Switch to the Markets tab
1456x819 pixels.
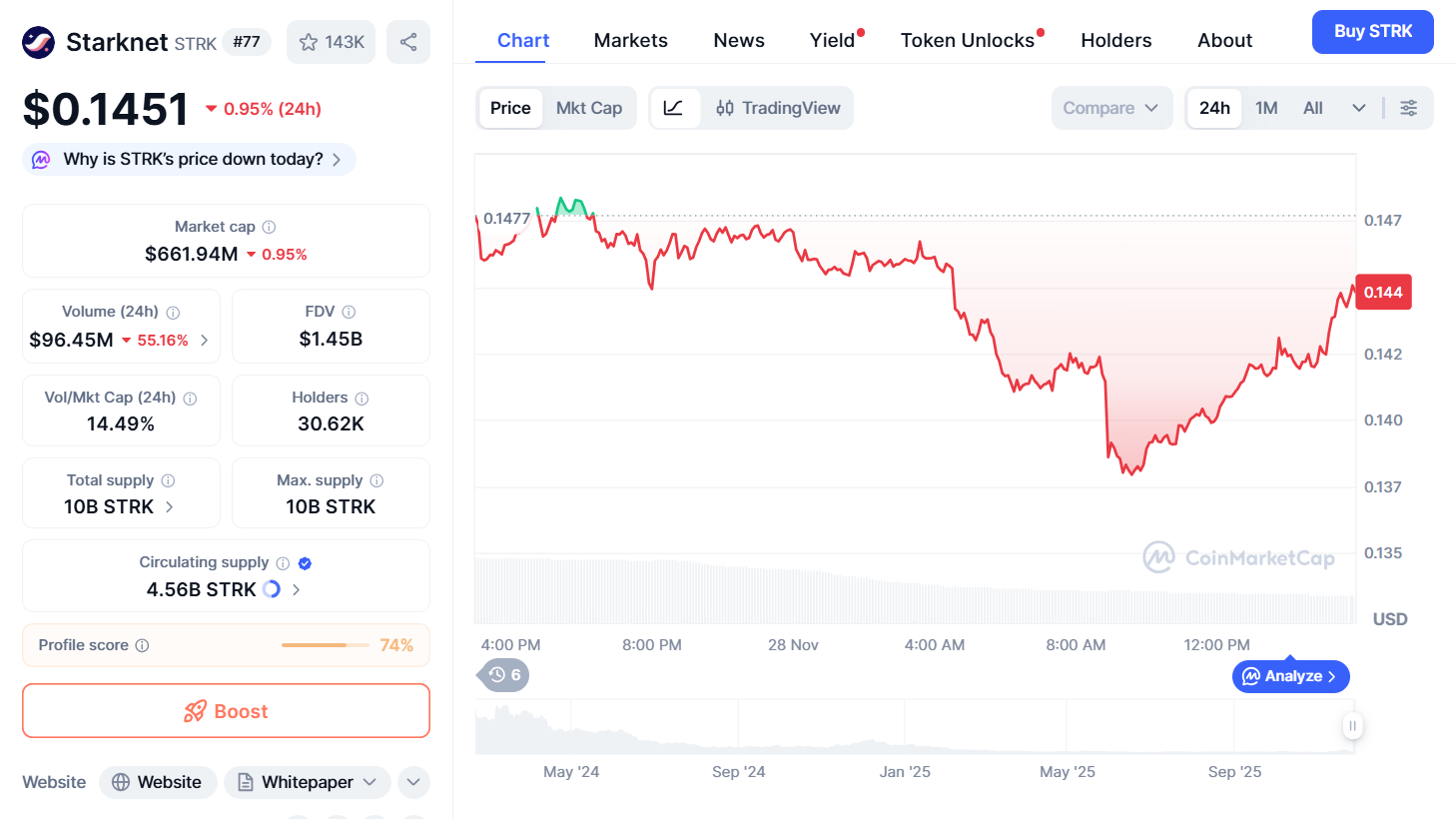tap(630, 40)
